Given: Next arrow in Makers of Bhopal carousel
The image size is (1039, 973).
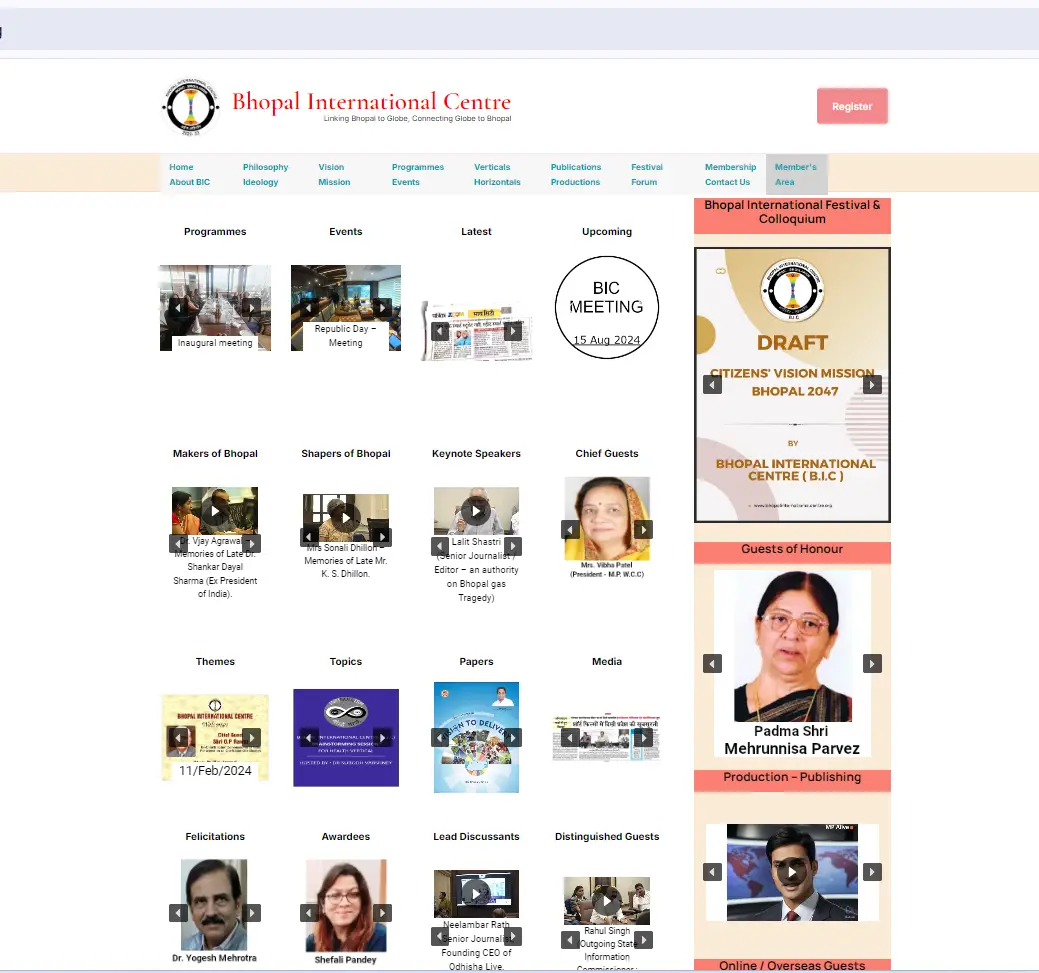Looking at the screenshot, I should point(252,543).
